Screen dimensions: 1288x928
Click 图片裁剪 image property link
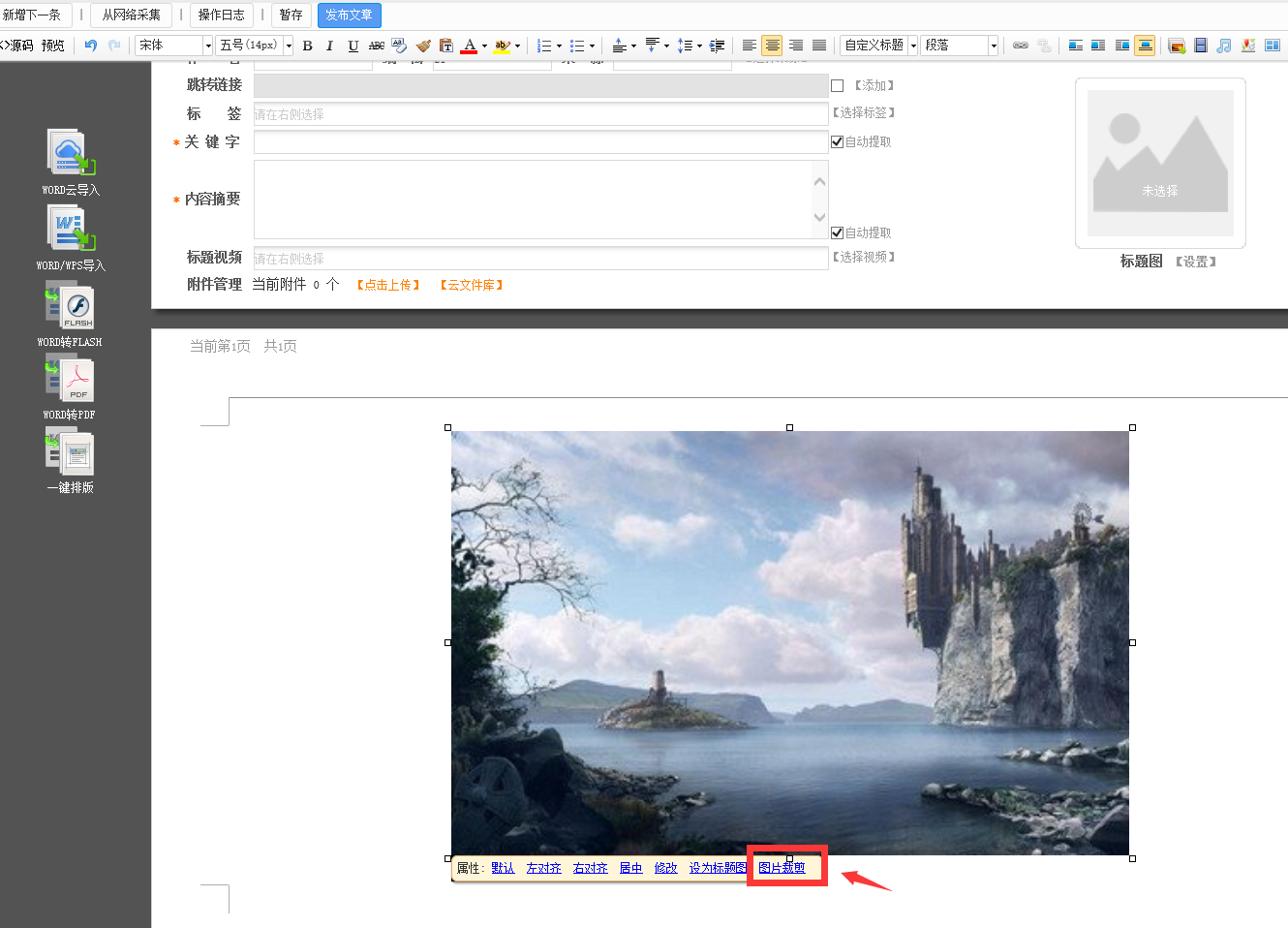[782, 868]
